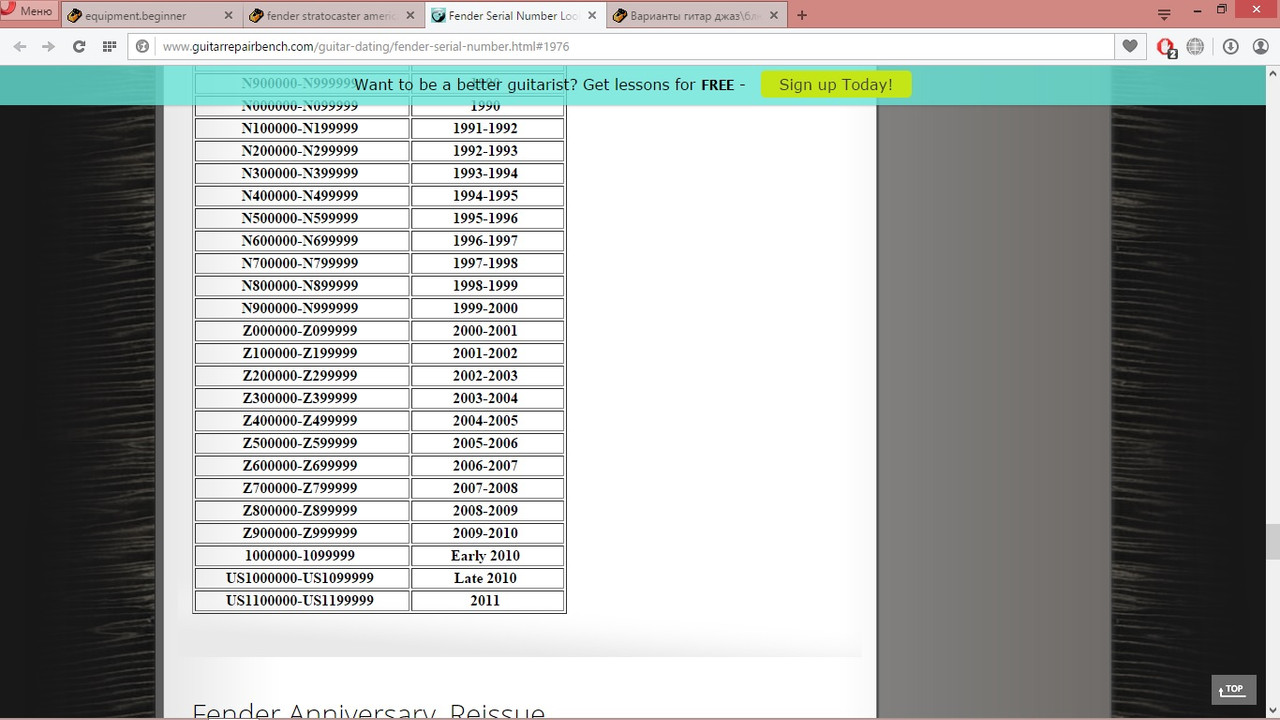Select the 2009-2010 year cell
Image resolution: width=1280 pixels, height=720 pixels.
[487, 533]
